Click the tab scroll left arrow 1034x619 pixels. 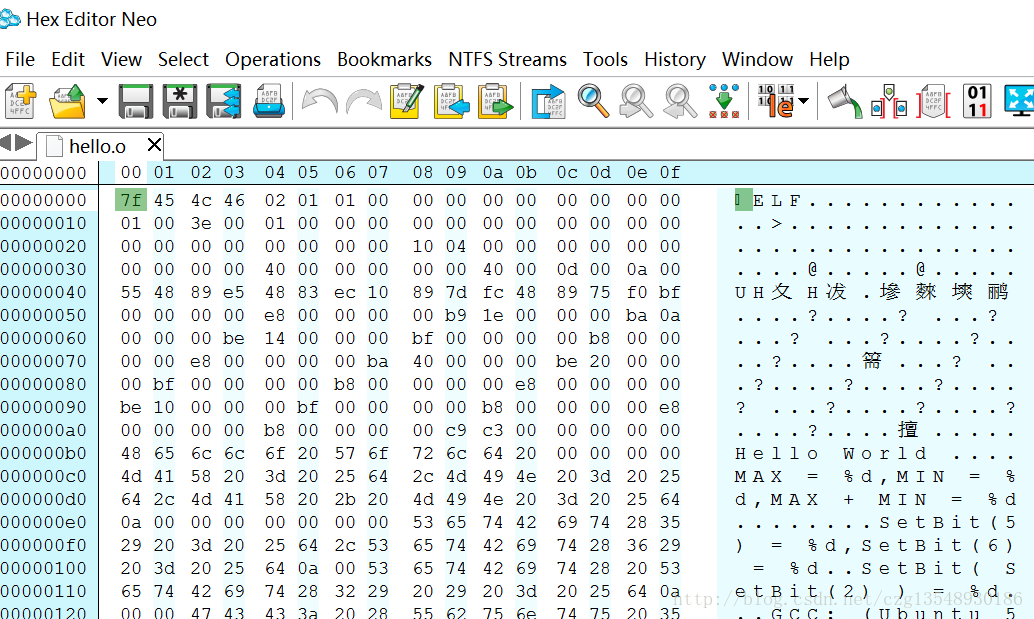tap(6, 142)
